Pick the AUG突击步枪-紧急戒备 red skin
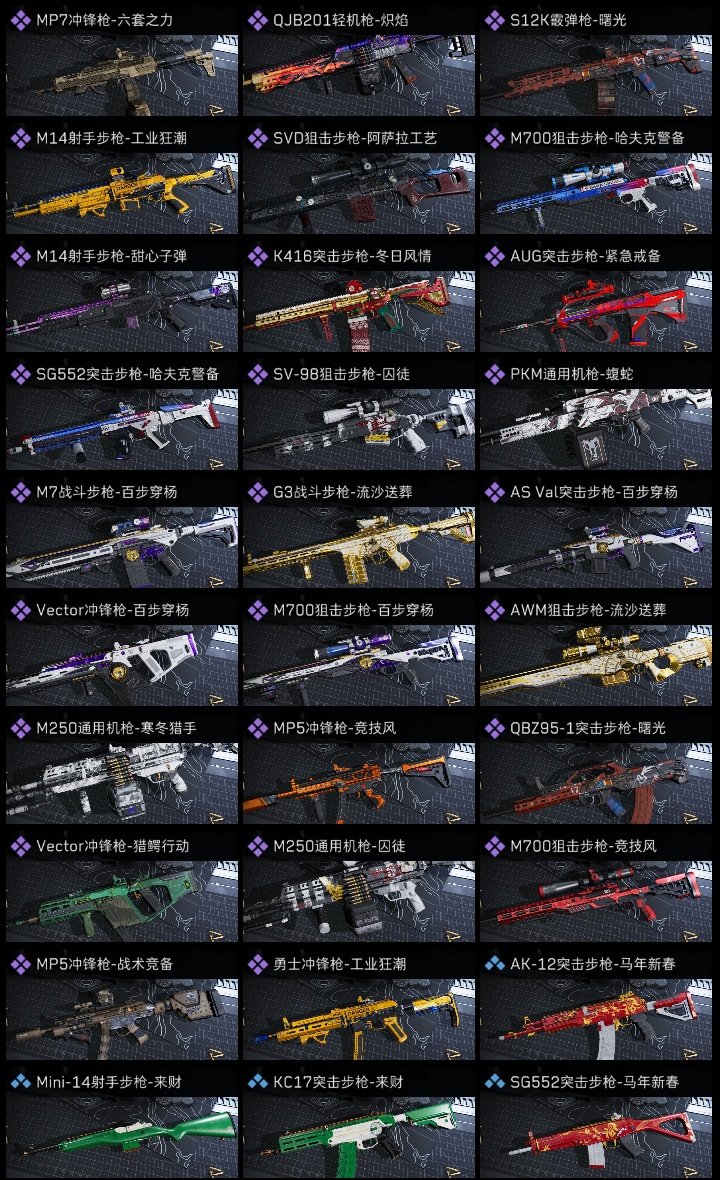Screen dimensions: 720x1180 (x=596, y=311)
